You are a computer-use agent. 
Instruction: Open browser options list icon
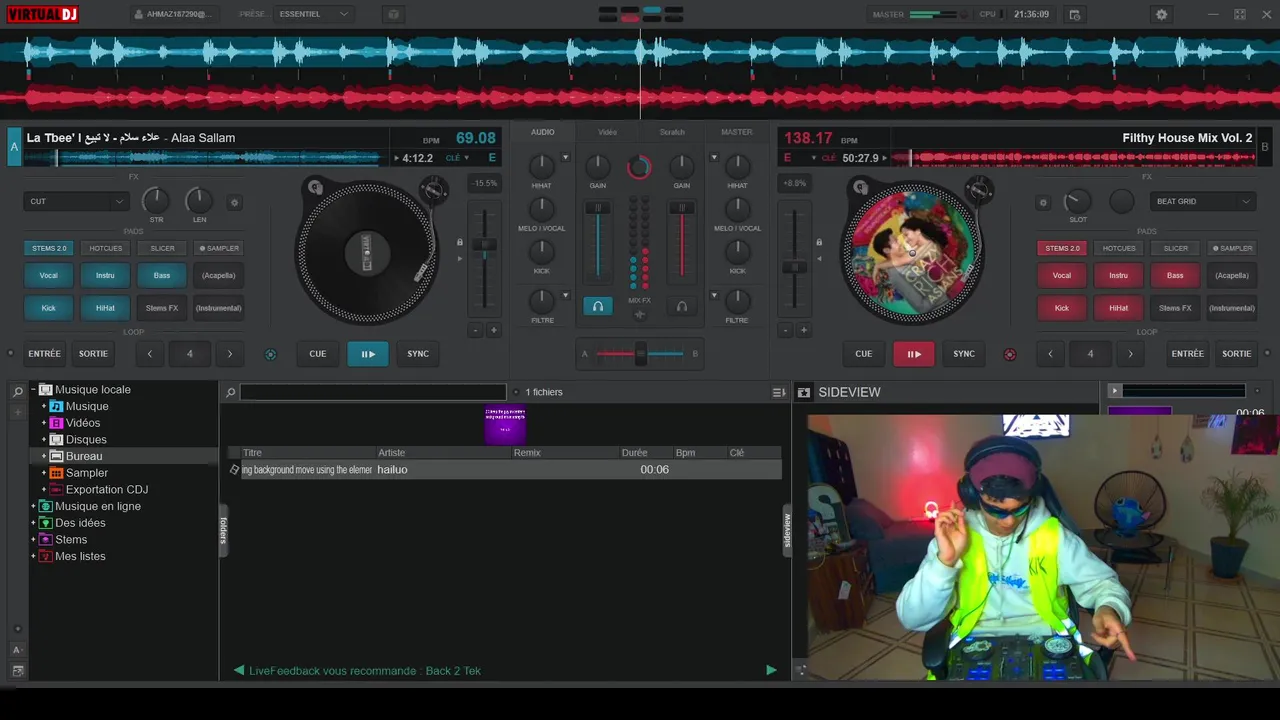pyautogui.click(x=778, y=392)
